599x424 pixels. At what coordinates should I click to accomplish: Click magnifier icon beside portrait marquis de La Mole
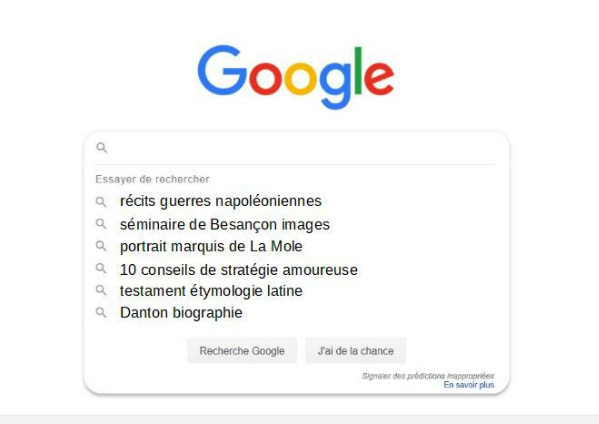pos(101,246)
